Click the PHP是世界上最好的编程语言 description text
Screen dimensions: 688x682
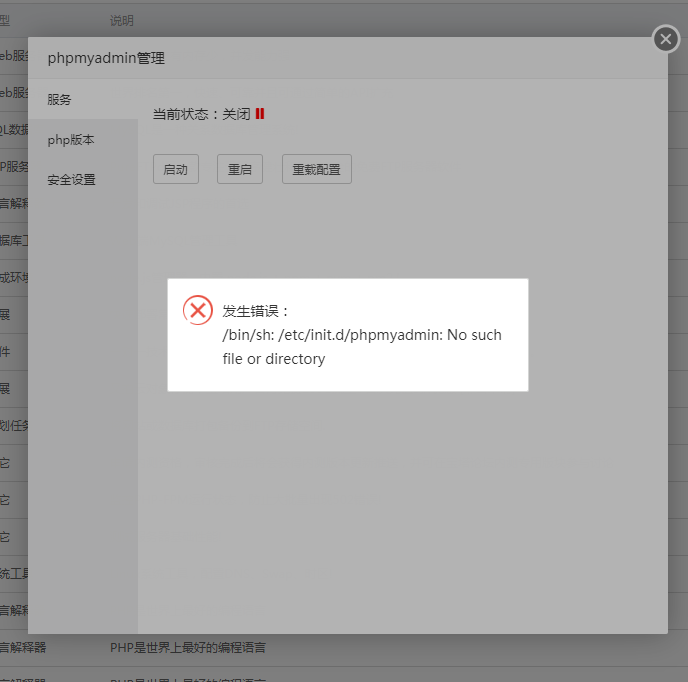(188, 647)
